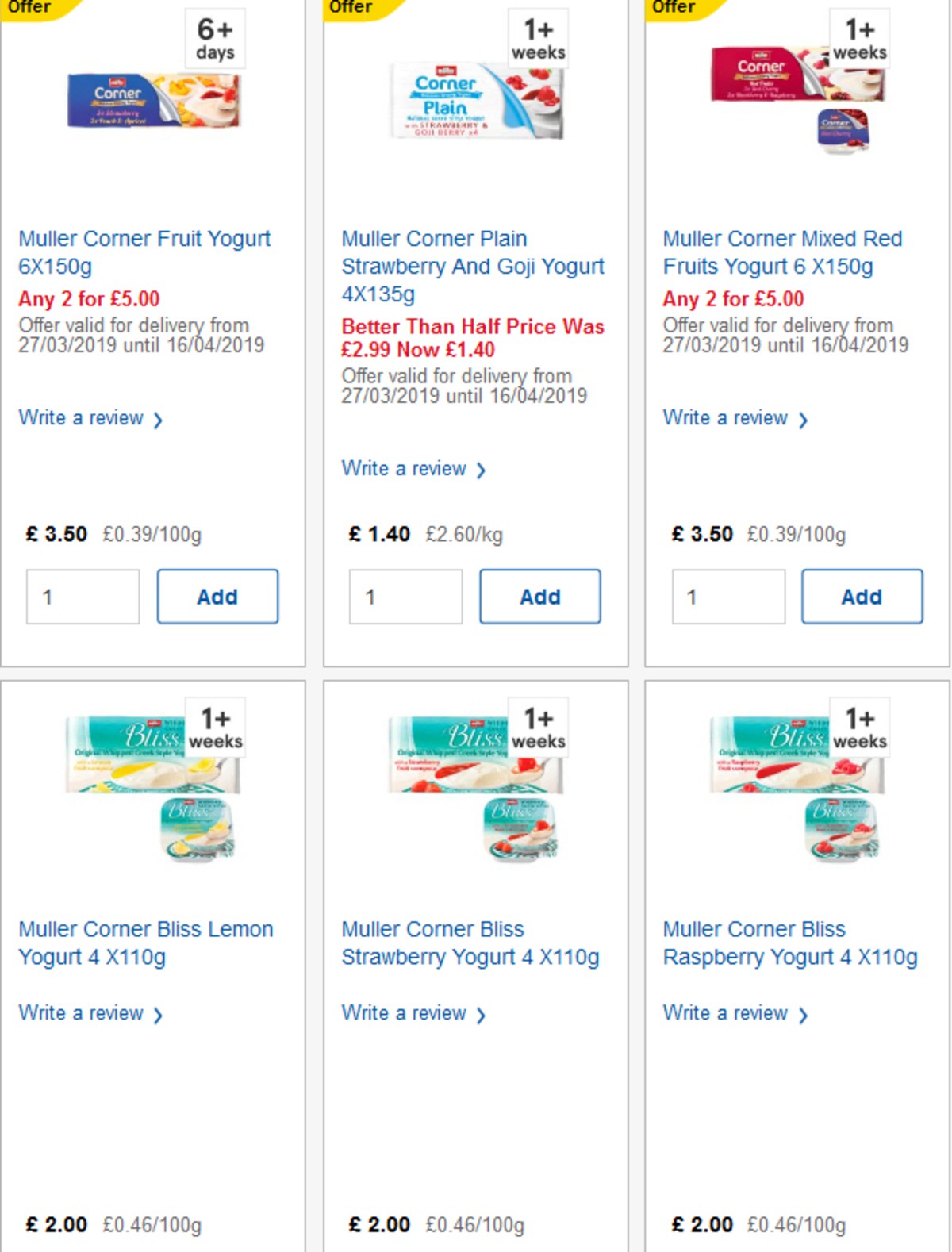This screenshot has height=1252, width=952.
Task: Click the yellow Offer banner on first product
Action: click(32, 7)
